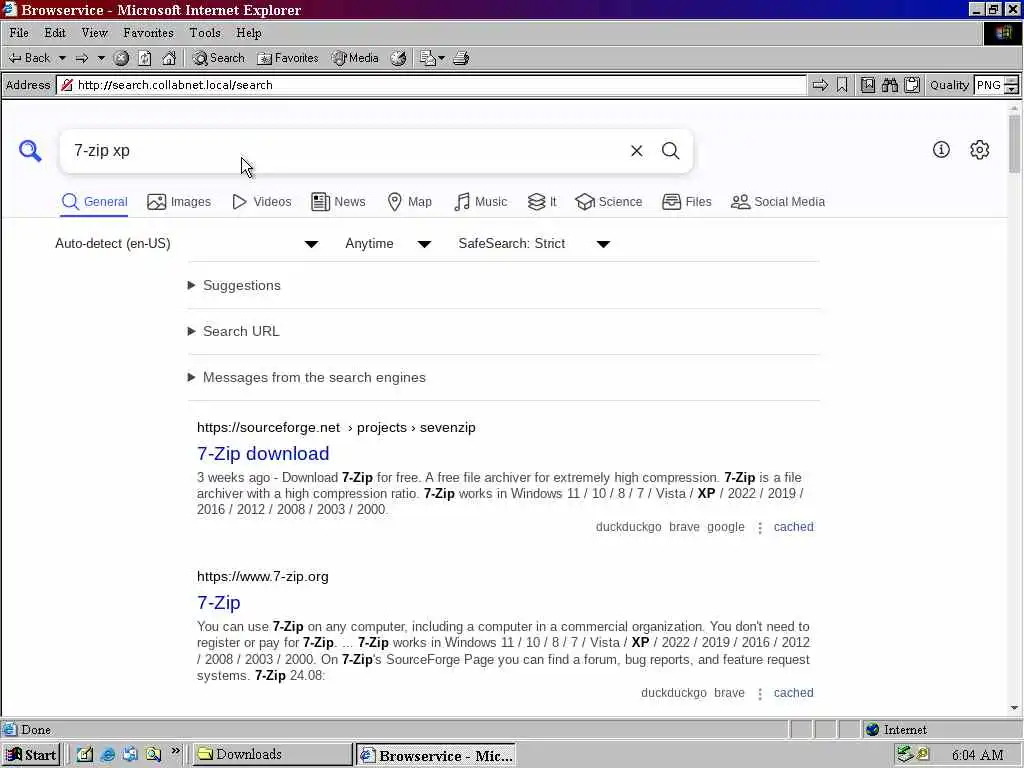
Task: Open the Media toolbar button
Action: [x=355, y=58]
